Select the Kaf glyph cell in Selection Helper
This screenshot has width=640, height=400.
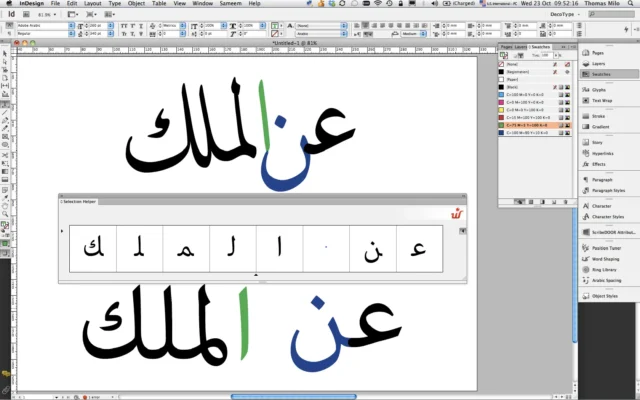[93, 249]
